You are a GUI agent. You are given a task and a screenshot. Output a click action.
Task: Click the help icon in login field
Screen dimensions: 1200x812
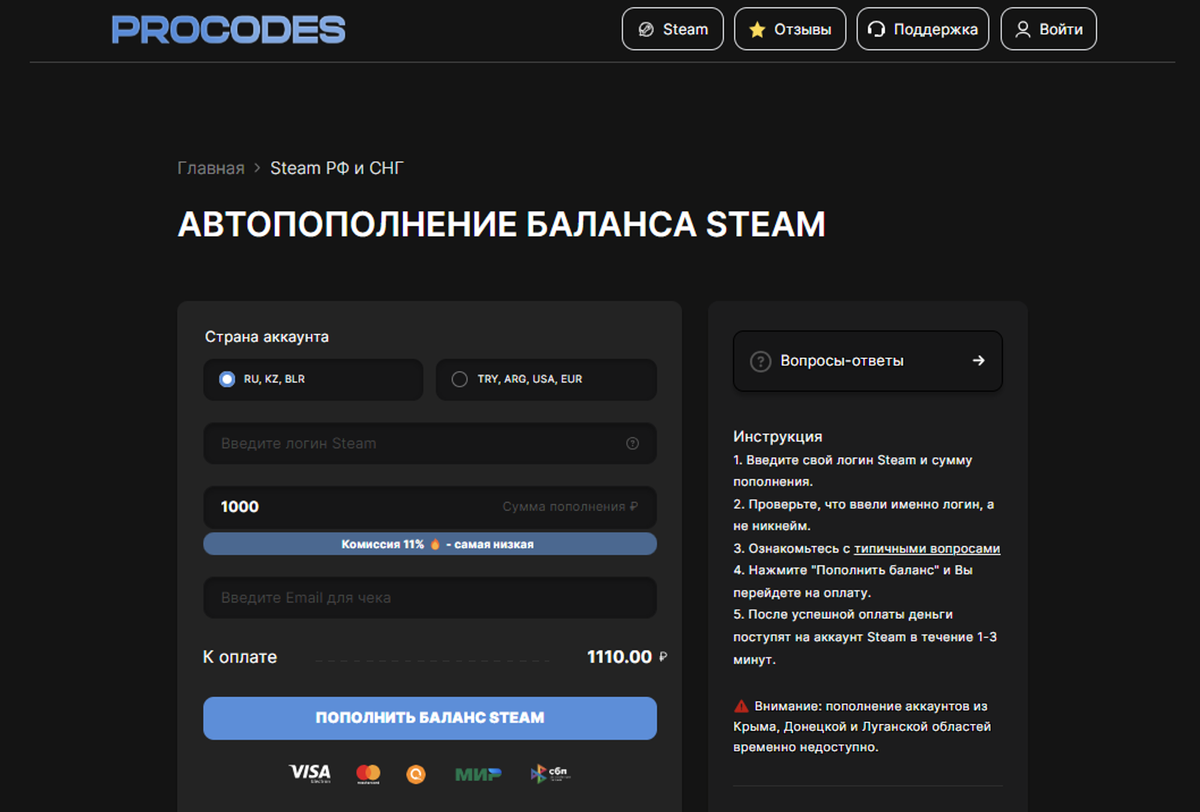(632, 443)
